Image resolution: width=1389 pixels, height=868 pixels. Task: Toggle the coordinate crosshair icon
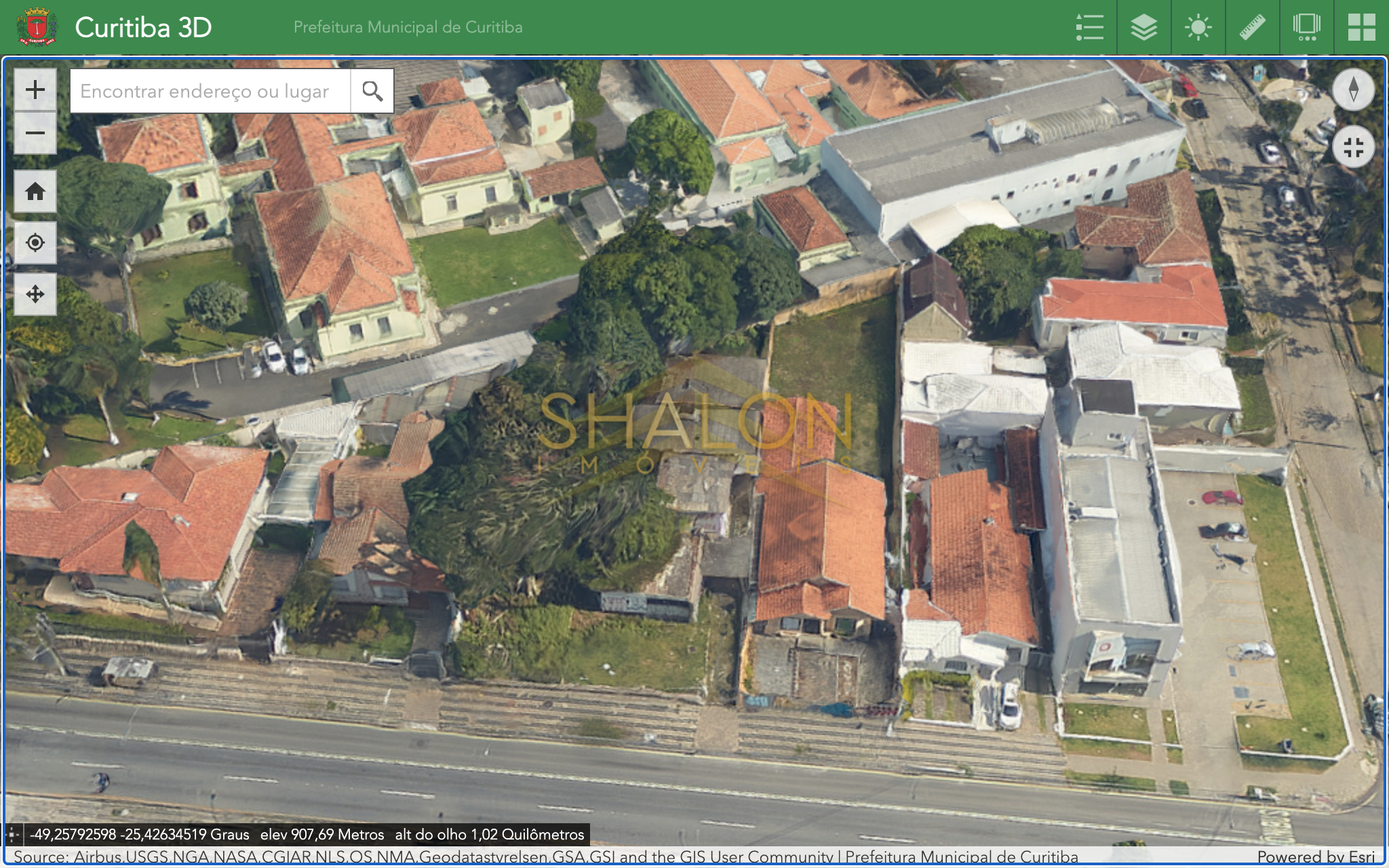click(x=12, y=834)
